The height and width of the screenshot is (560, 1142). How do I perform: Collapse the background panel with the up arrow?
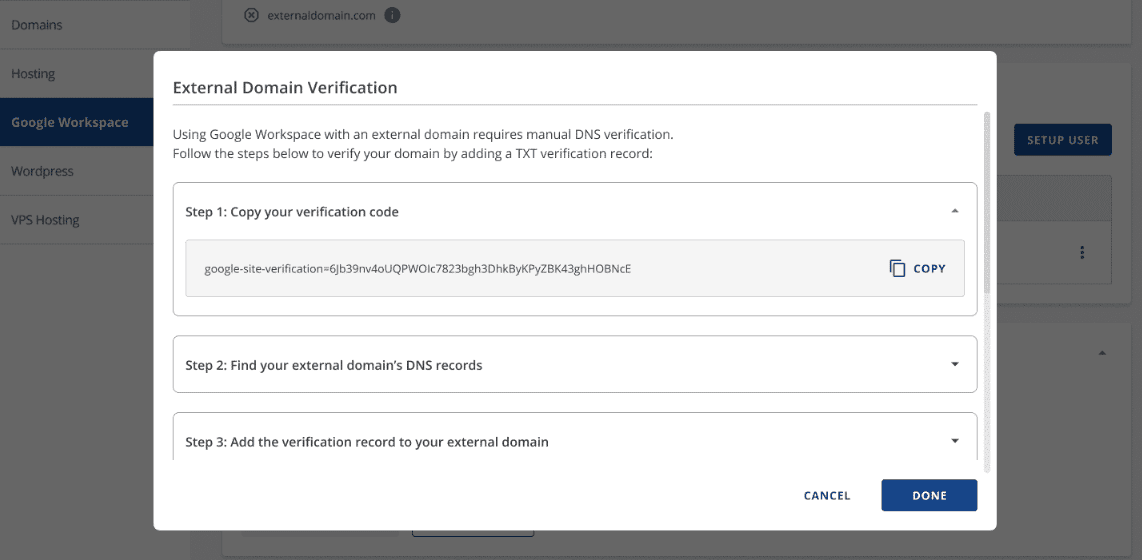pos(1102,353)
